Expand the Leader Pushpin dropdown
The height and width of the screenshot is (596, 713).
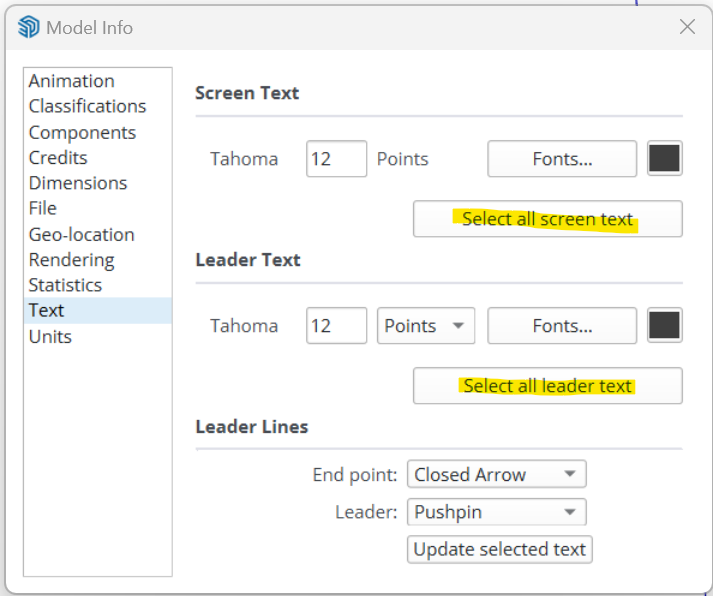[x=497, y=512]
